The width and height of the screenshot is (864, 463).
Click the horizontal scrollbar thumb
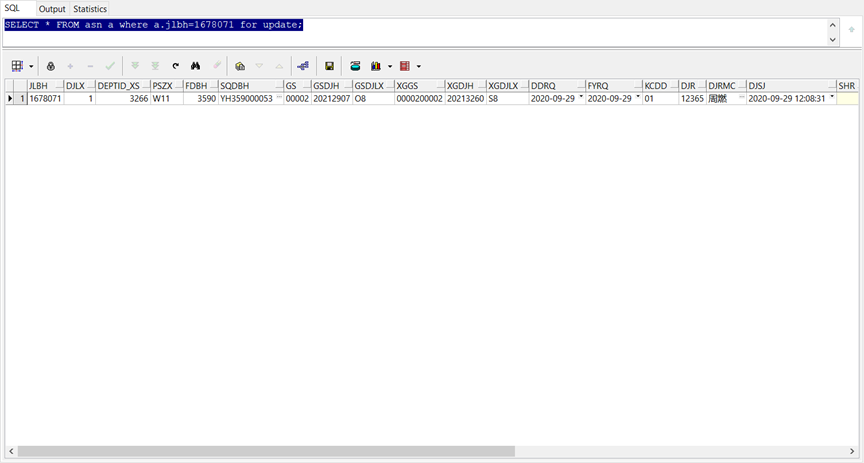pyautogui.click(x=266, y=451)
